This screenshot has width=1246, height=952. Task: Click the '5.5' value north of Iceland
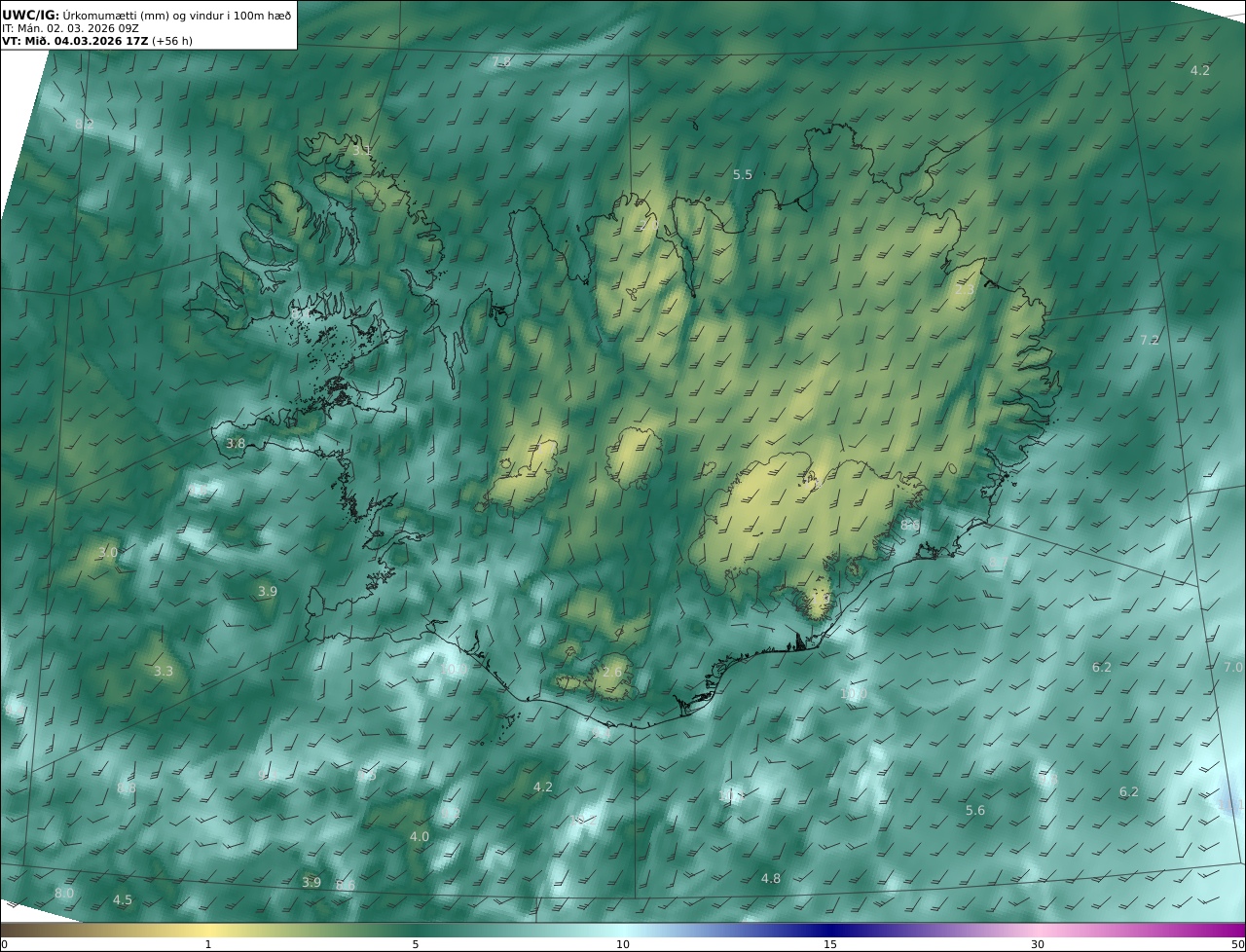(743, 175)
